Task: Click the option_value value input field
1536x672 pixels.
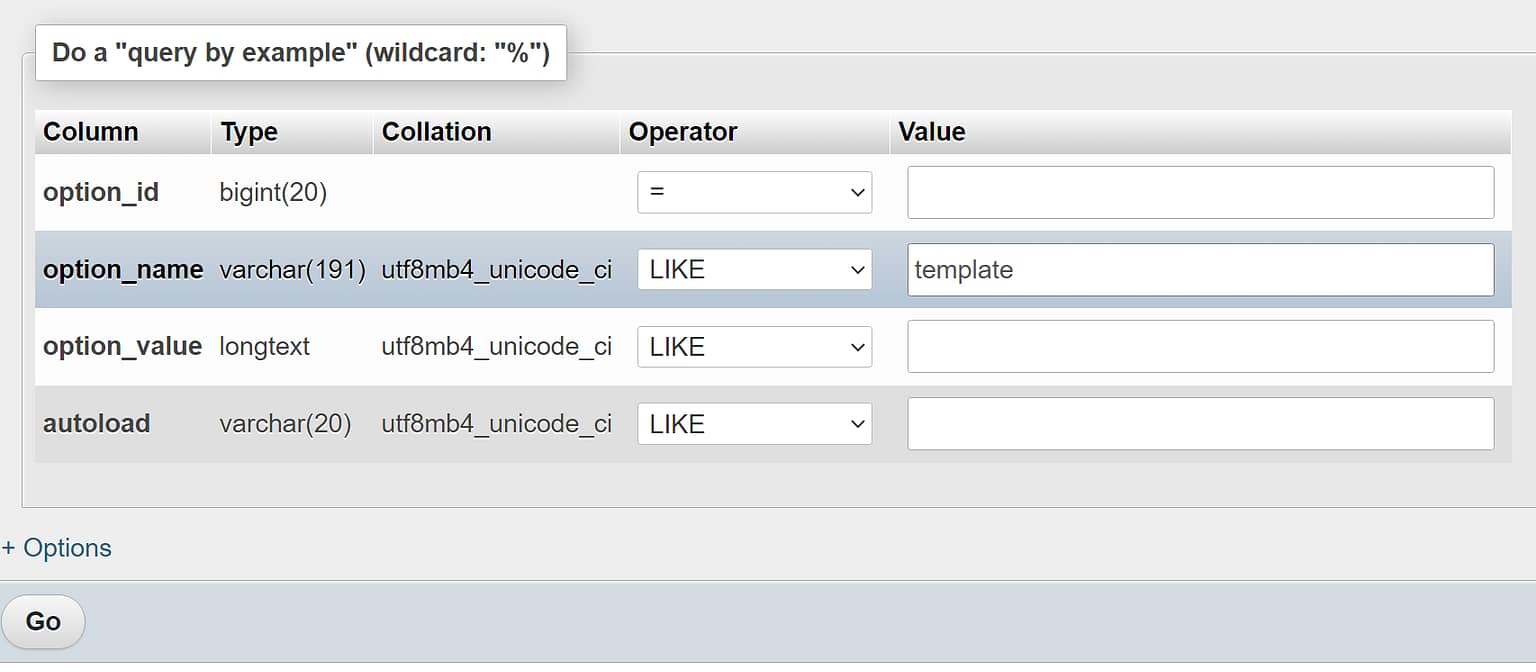Action: pyautogui.click(x=1200, y=347)
